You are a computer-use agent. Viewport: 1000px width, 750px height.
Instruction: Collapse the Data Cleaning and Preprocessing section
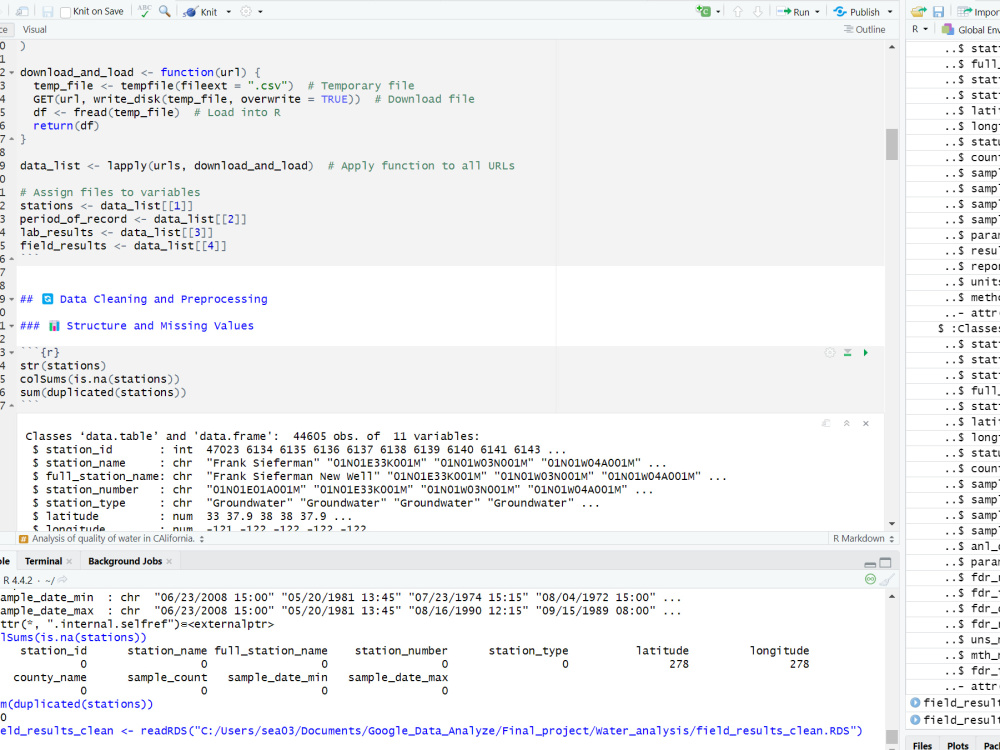coord(11,299)
